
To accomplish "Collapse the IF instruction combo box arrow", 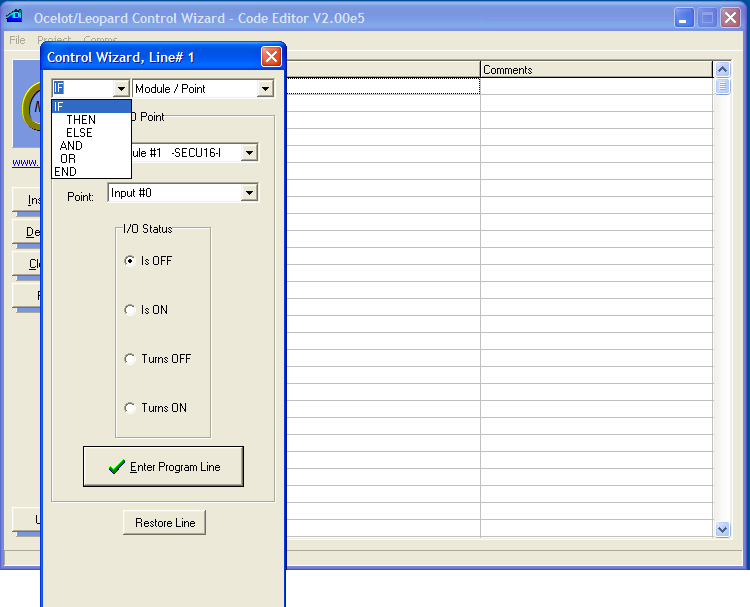I will 121,88.
